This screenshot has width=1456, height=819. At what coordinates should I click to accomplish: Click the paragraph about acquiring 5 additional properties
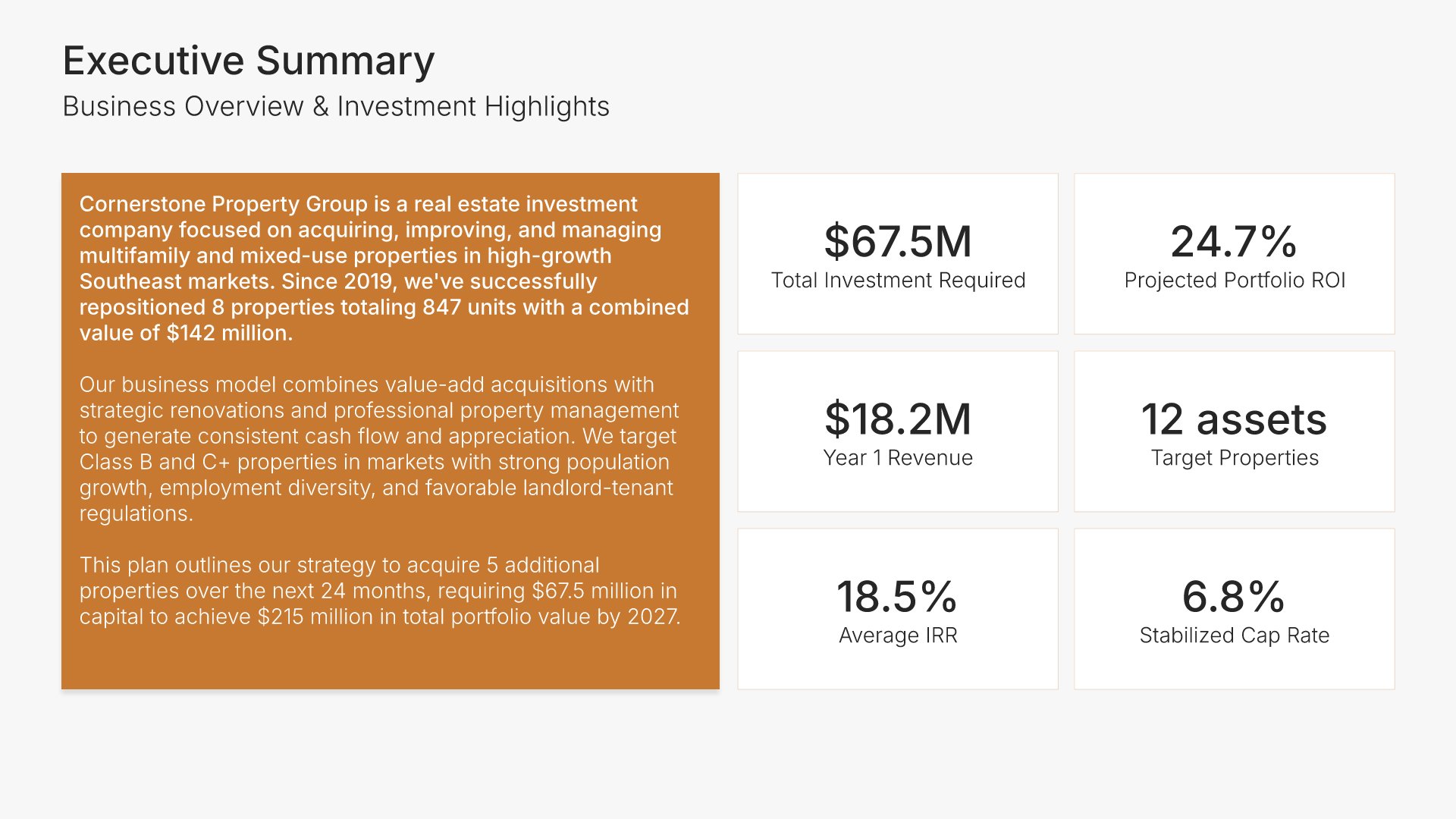379,591
